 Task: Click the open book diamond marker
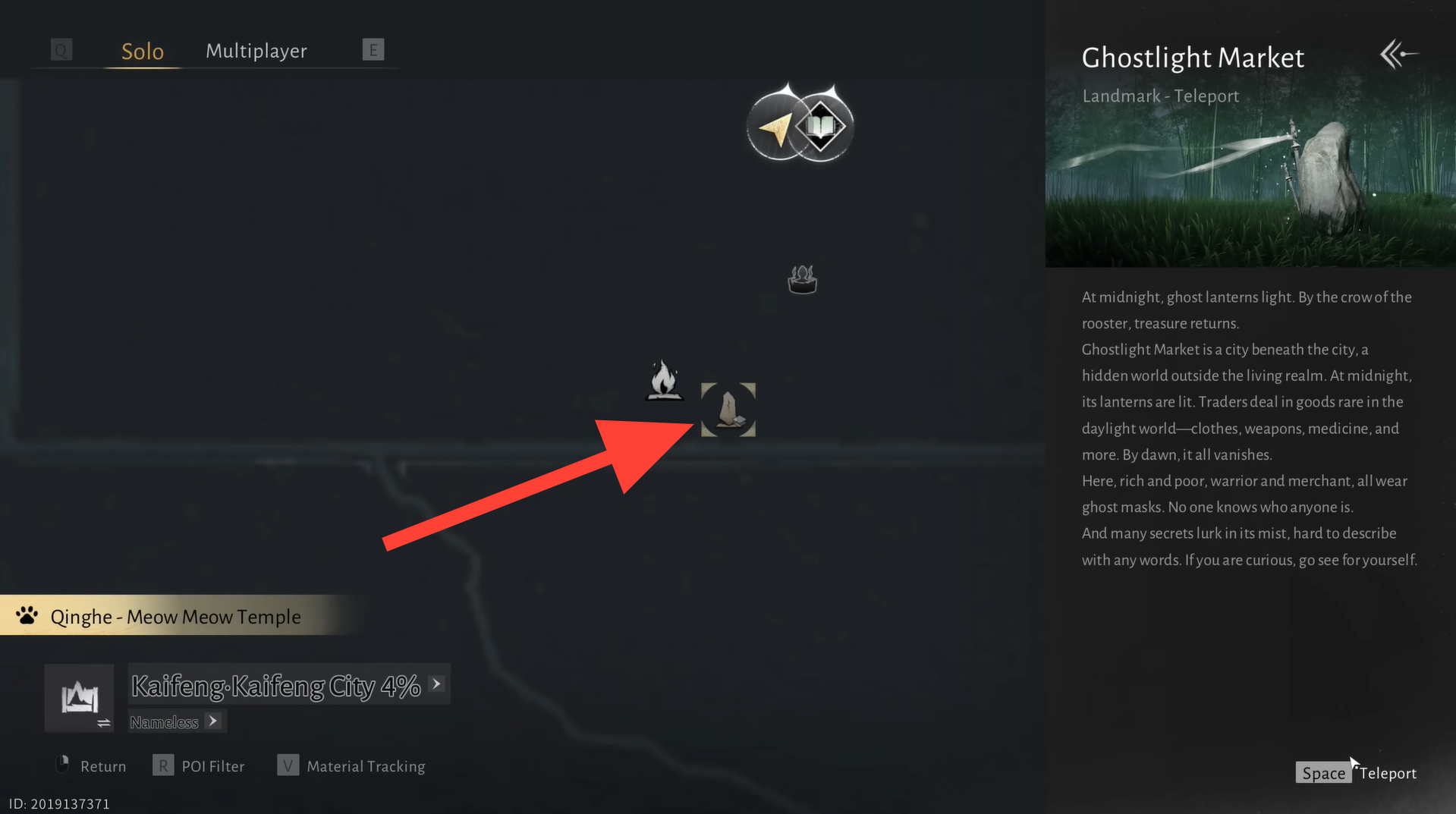pyautogui.click(x=822, y=126)
